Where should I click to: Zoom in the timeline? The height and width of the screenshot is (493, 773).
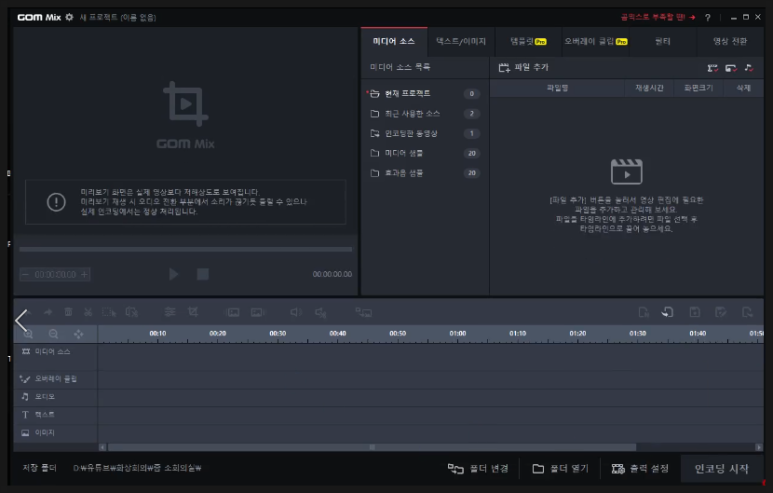tap(28, 334)
